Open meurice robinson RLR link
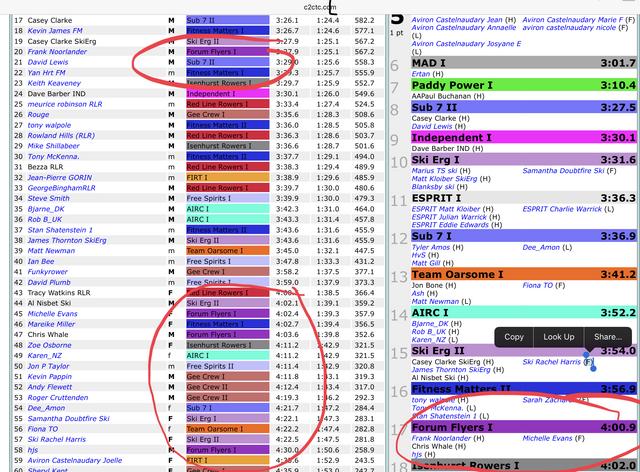This screenshot has width=640, height=472. click(x=65, y=104)
